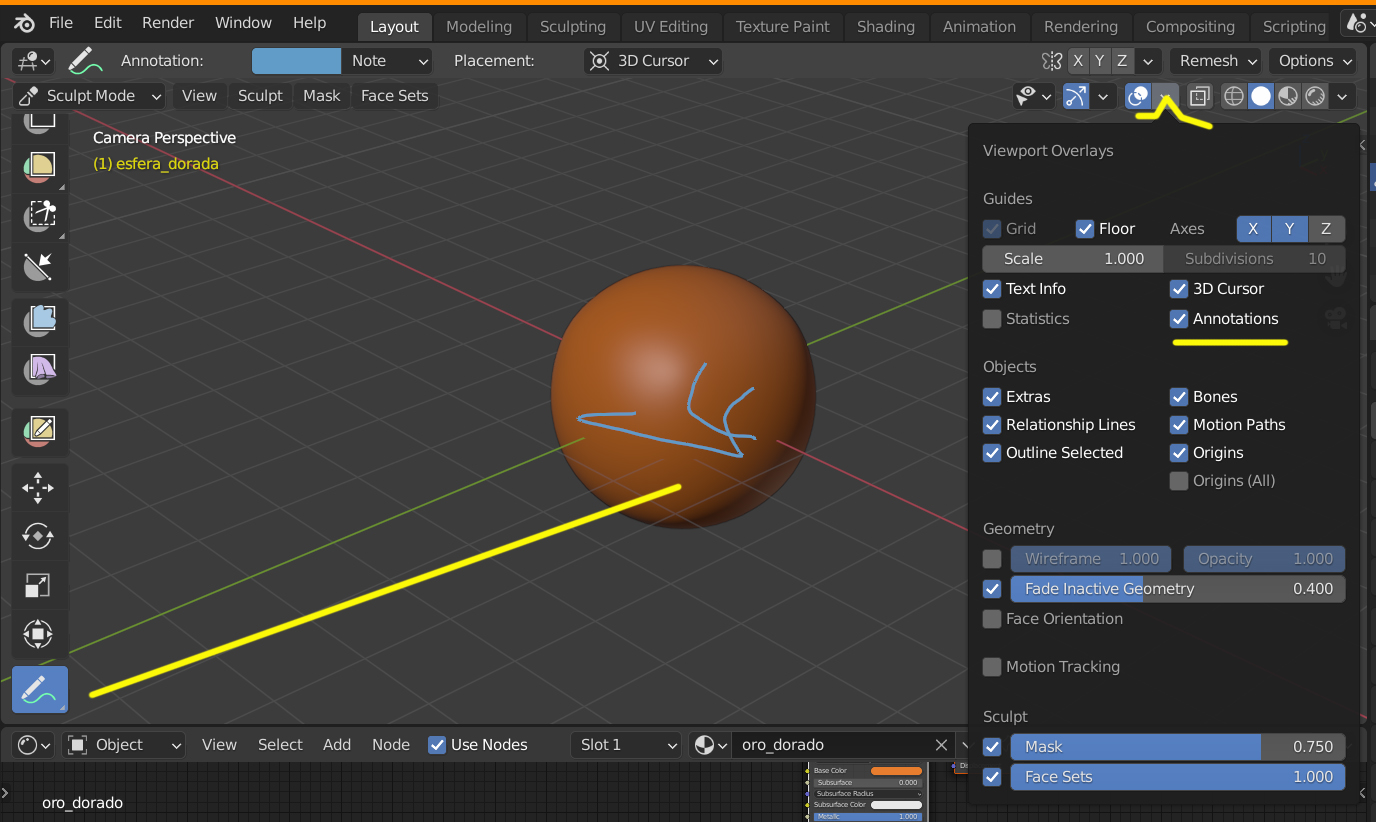Toggle X axis in Guides Axes
Viewport: 1376px width, 822px height.
1254,229
